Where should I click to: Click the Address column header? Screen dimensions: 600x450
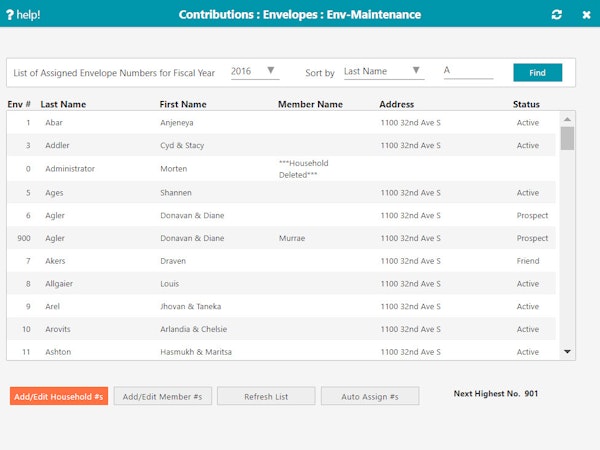(x=396, y=104)
